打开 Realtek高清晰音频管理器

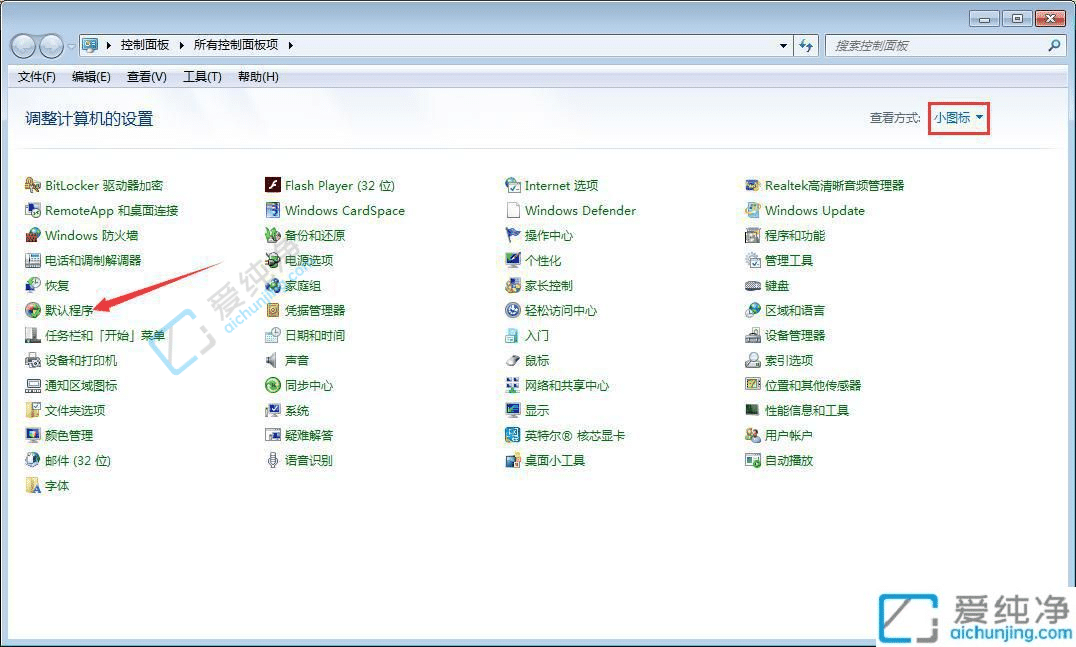pos(836,184)
